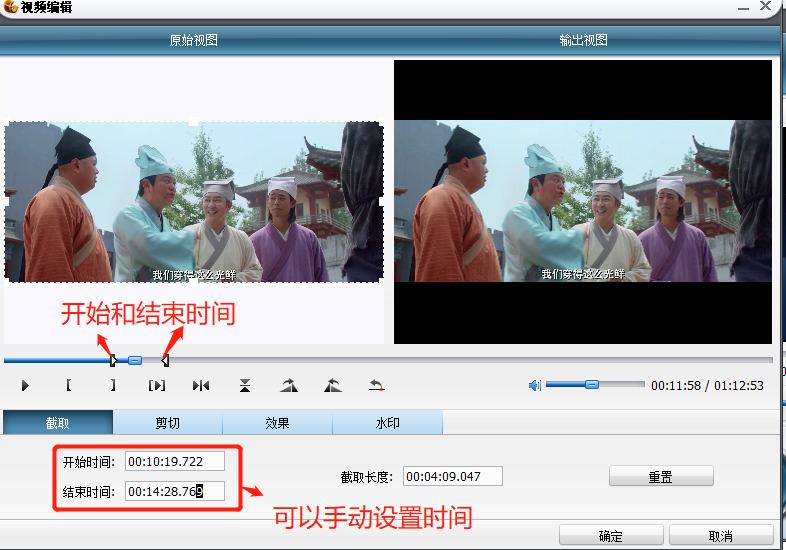This screenshot has height=550, width=786.
Task: Click the play button
Action: tap(25, 386)
